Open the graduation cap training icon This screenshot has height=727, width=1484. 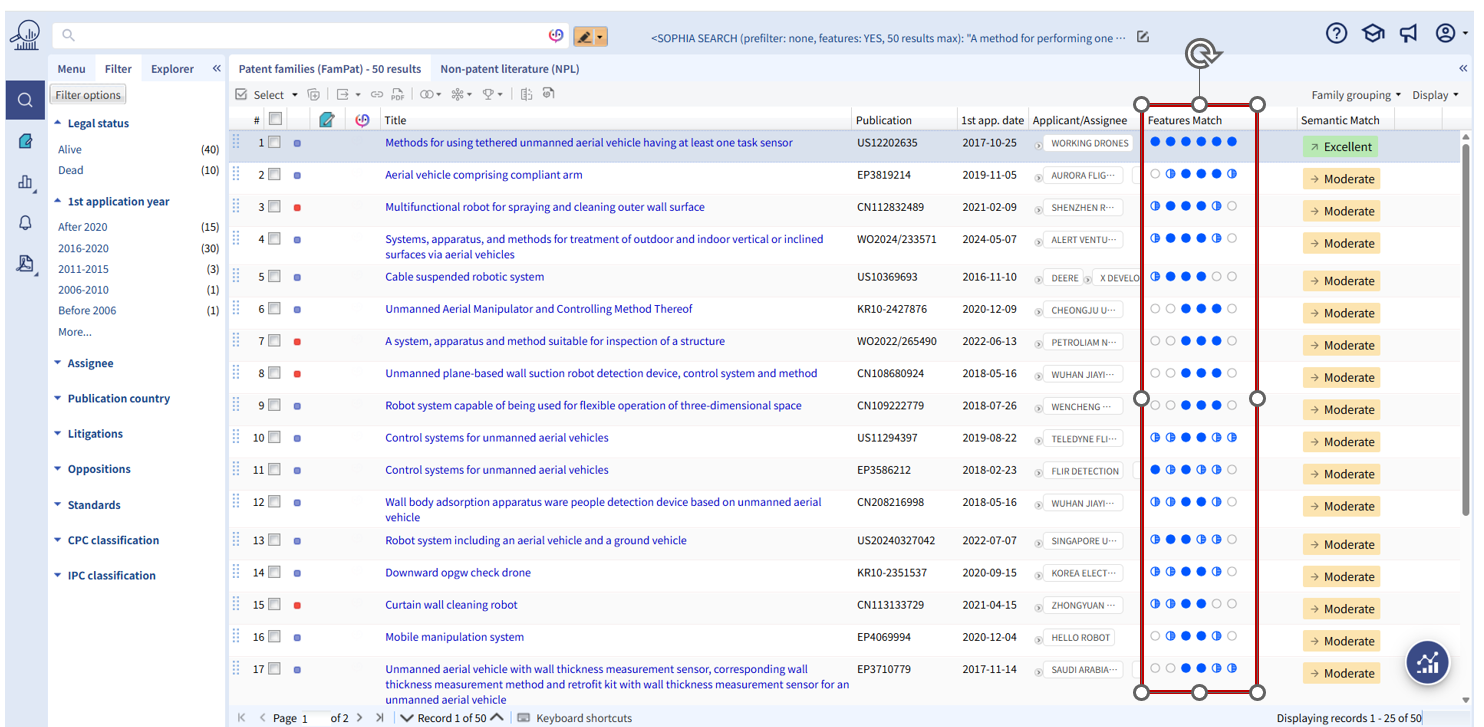pos(1373,33)
